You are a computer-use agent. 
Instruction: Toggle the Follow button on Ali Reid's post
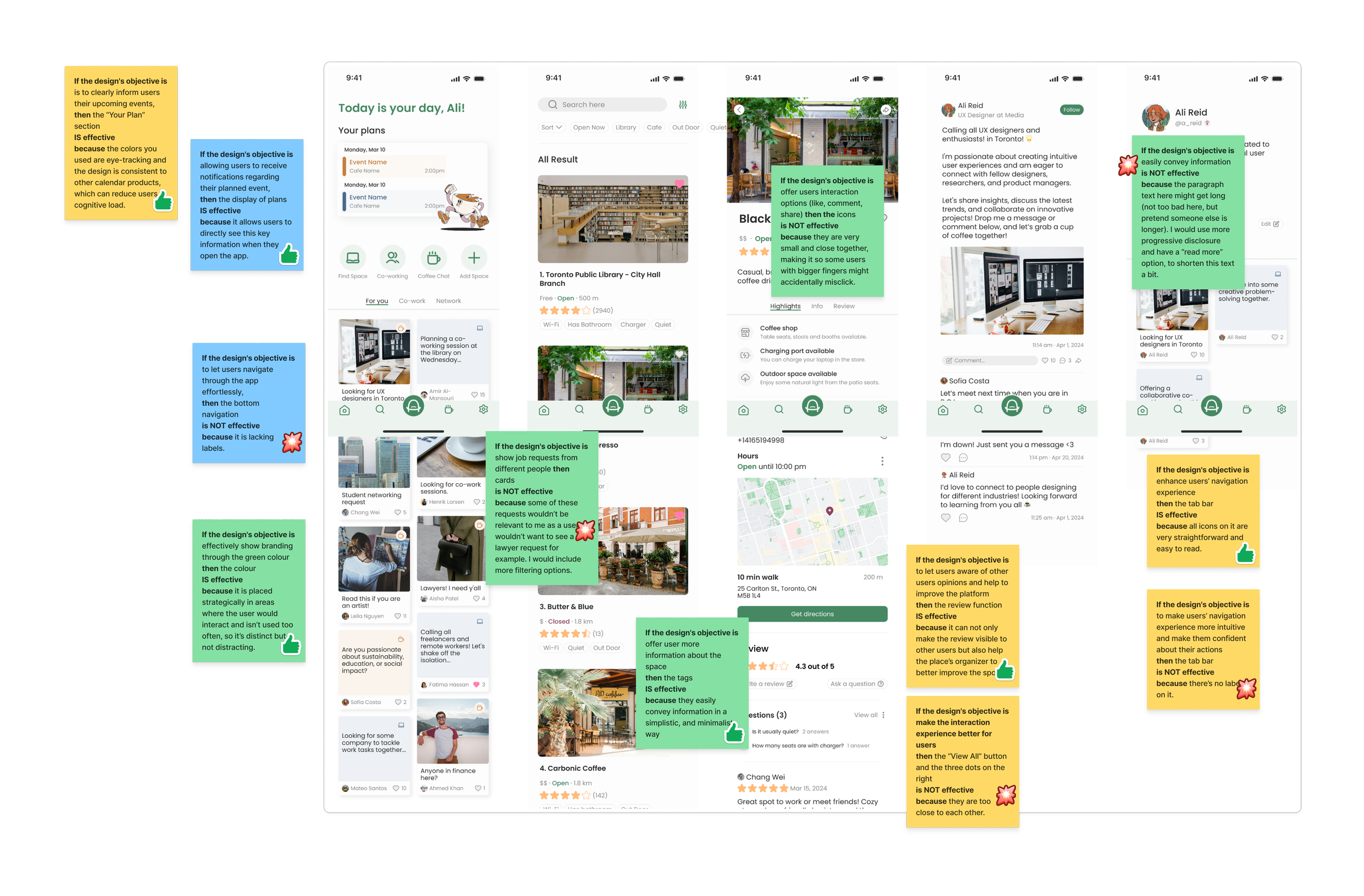click(x=1071, y=110)
